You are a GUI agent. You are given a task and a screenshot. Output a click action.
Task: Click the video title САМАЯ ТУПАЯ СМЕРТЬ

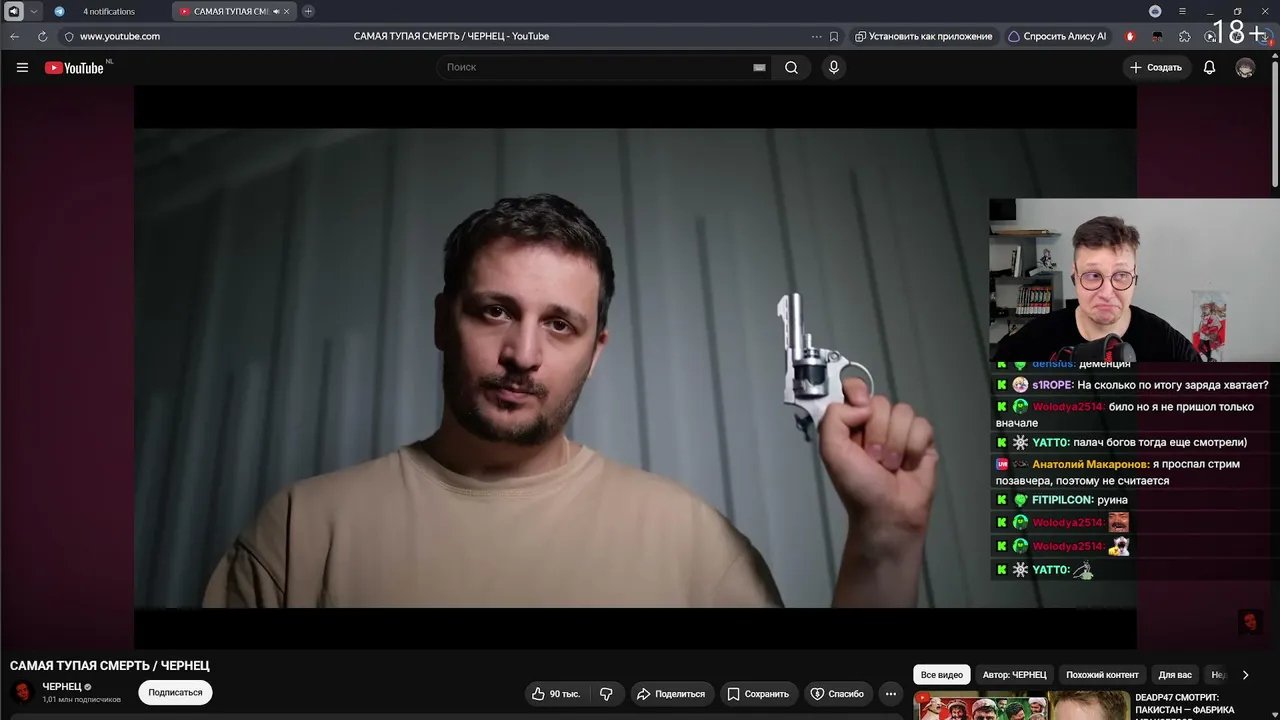[110, 666]
